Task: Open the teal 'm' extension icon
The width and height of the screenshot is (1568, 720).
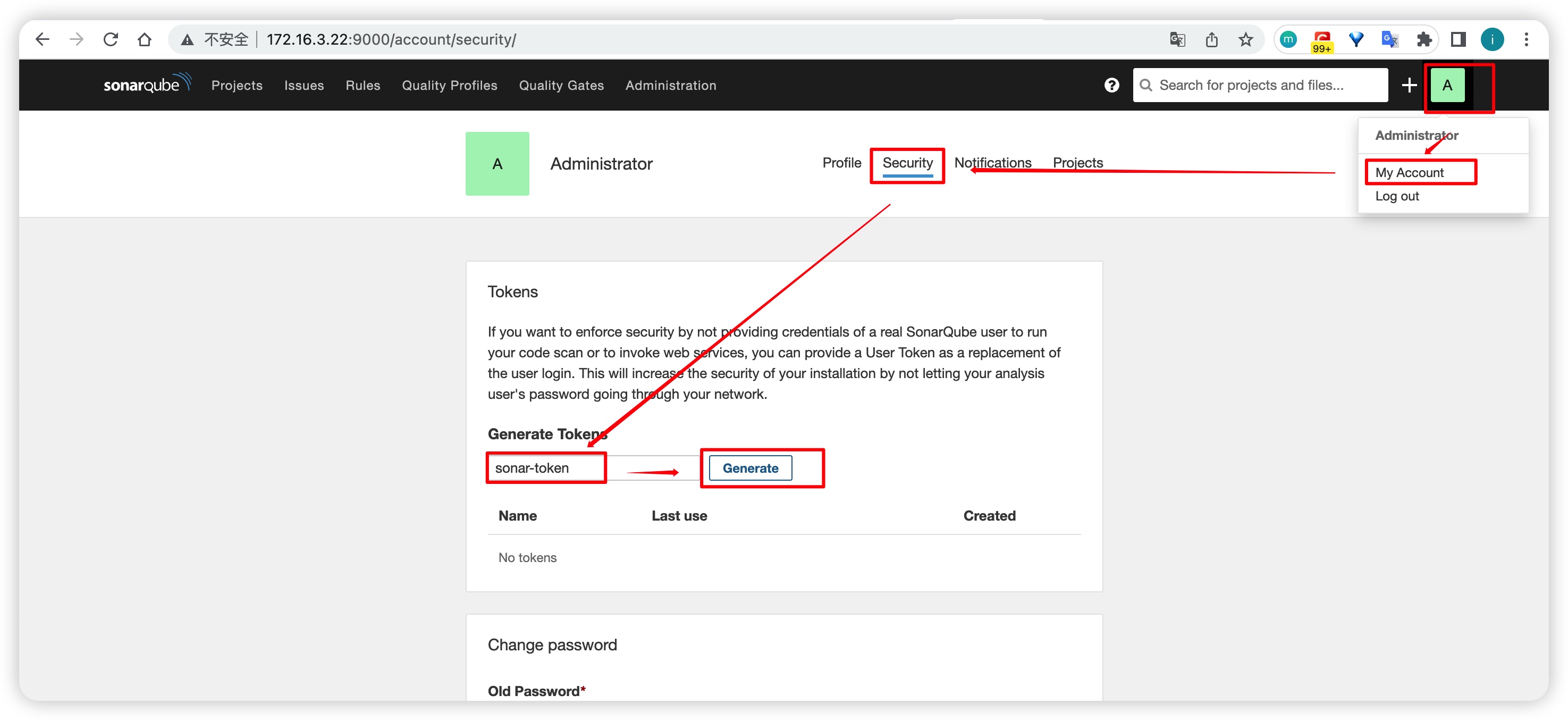Action: [x=1288, y=39]
